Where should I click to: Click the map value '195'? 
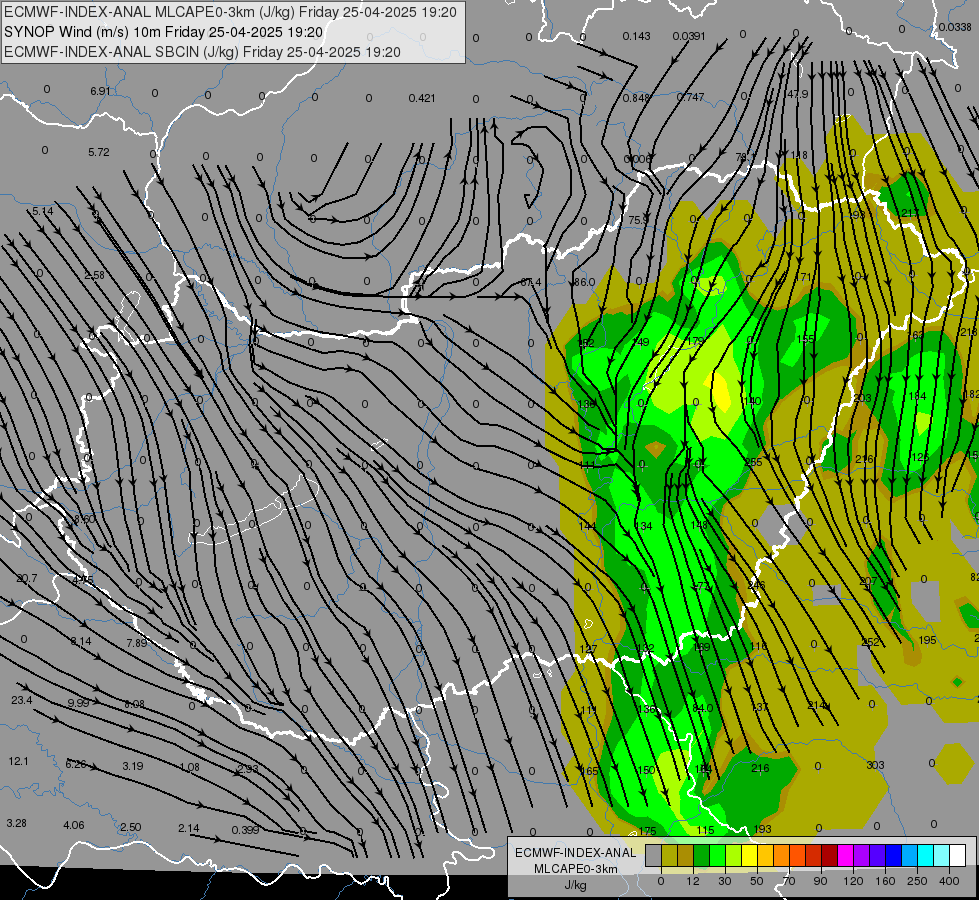[x=927, y=640]
